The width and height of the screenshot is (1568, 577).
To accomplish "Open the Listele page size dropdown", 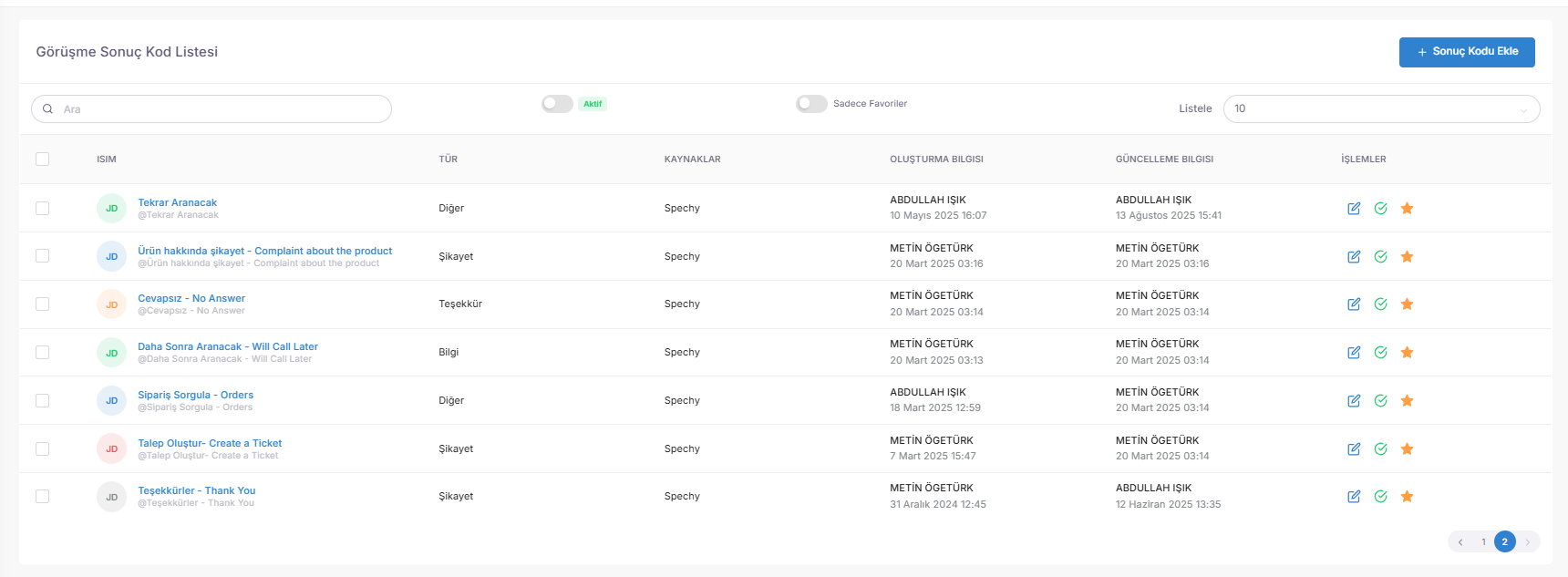I will [x=1381, y=109].
